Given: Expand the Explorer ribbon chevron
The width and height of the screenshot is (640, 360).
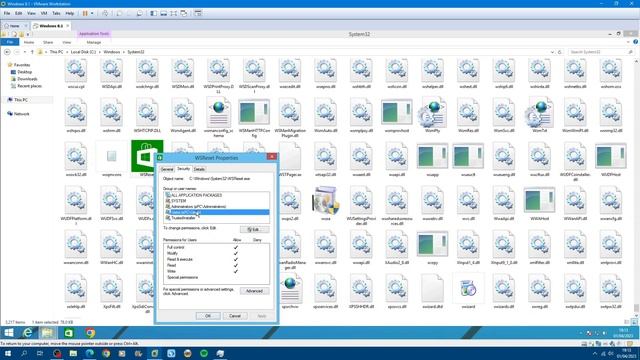Looking at the screenshot, I should (x=628, y=42).
